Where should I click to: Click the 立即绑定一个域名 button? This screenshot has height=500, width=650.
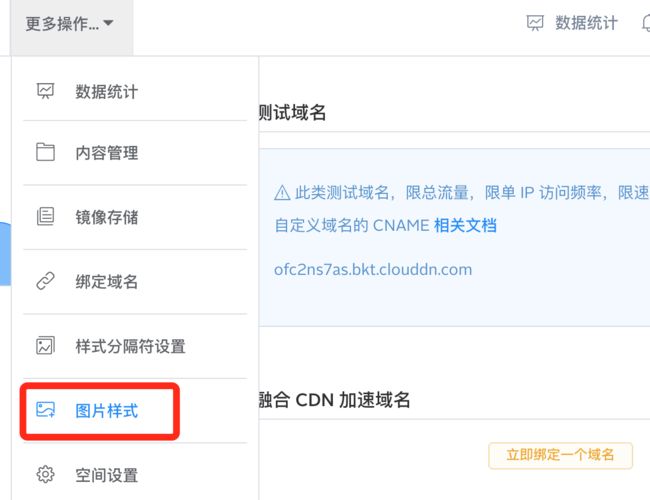point(560,455)
